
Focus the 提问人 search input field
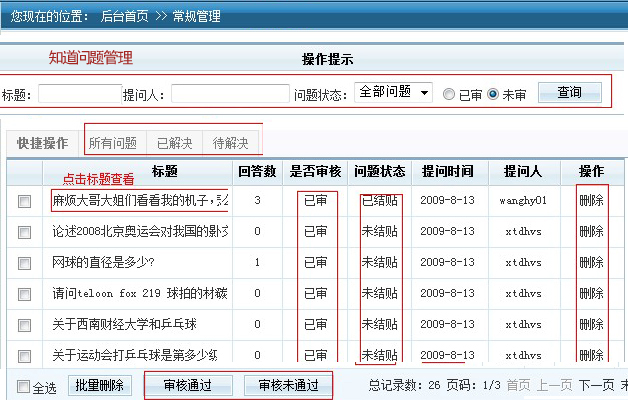tap(230, 94)
